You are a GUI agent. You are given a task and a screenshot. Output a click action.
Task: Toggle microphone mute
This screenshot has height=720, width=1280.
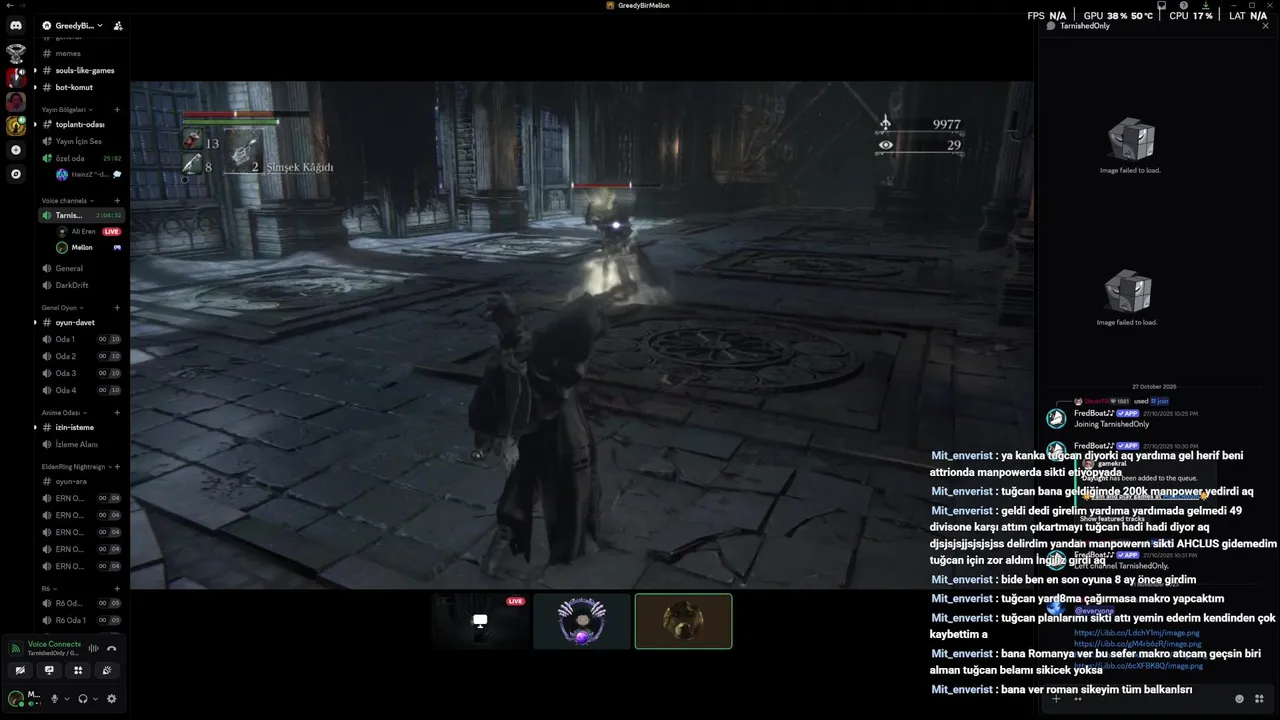55,699
